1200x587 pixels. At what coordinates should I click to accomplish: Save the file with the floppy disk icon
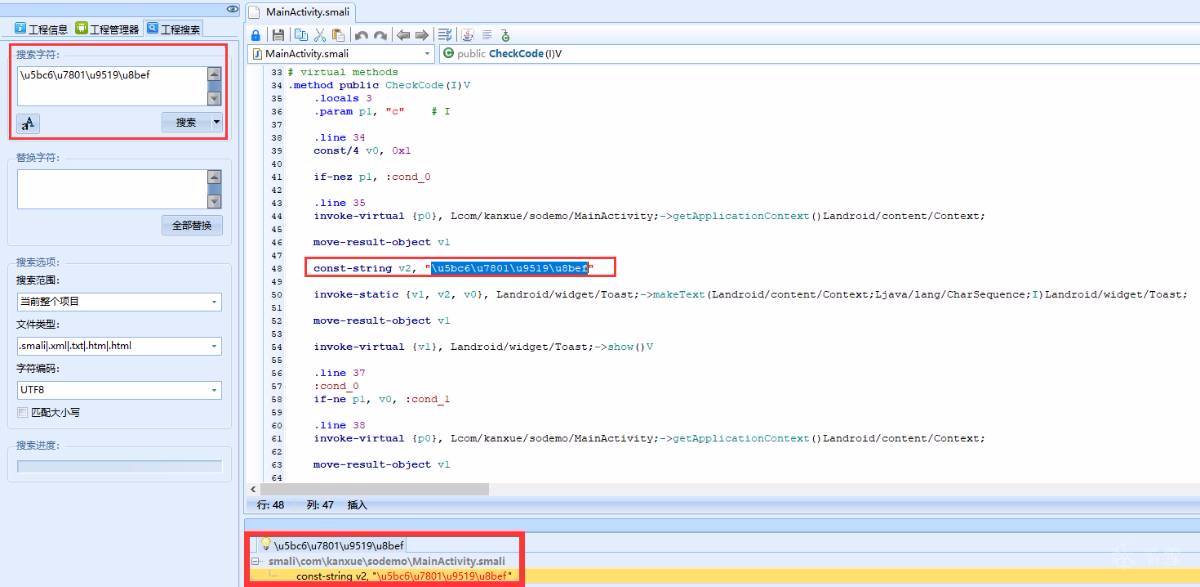click(x=278, y=35)
